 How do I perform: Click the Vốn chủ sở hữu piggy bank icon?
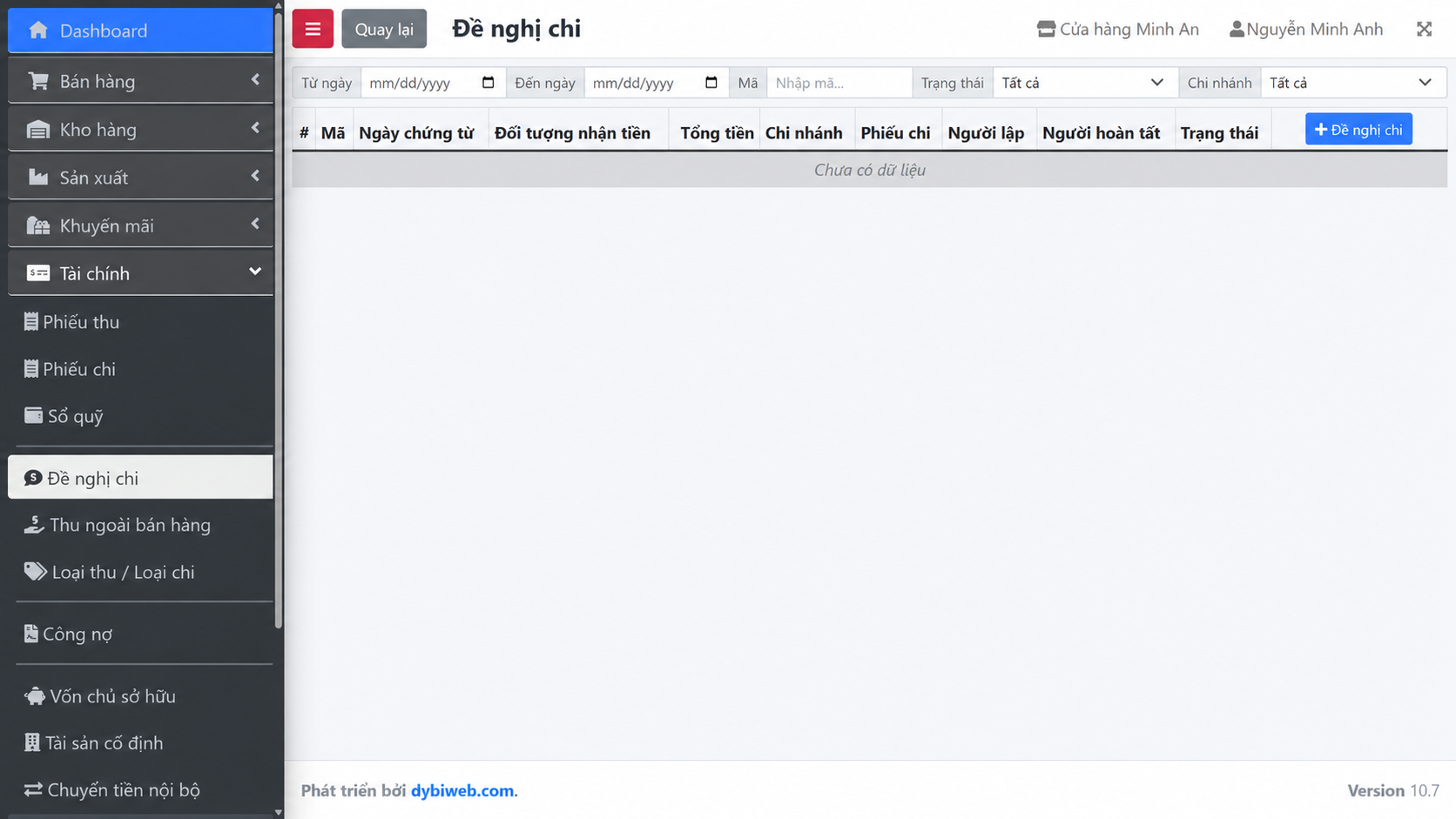click(x=35, y=696)
